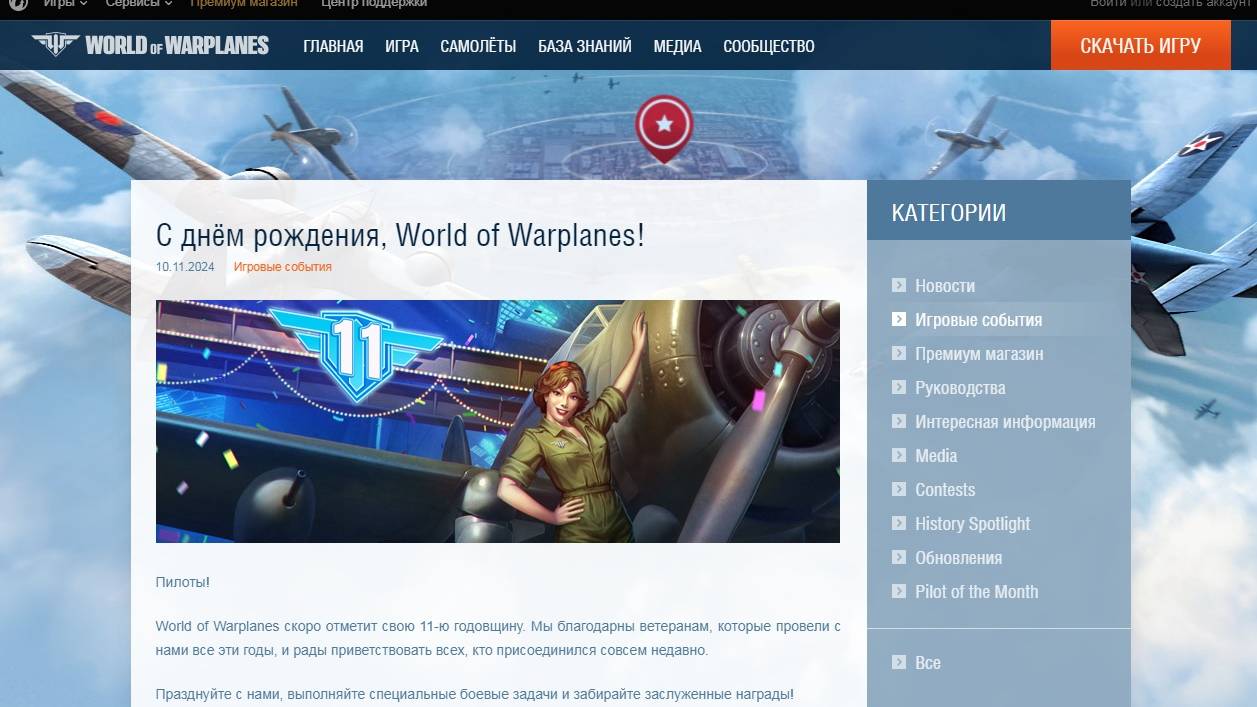Click the arrow icon beside Премиум магазин category
Image resolution: width=1257 pixels, height=707 pixels.
tap(899, 353)
